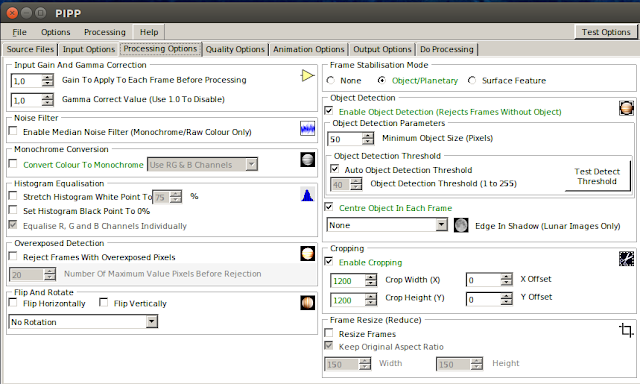The image size is (640, 384).
Task: Click the flip and rotate Jupiter icon
Action: 307,302
